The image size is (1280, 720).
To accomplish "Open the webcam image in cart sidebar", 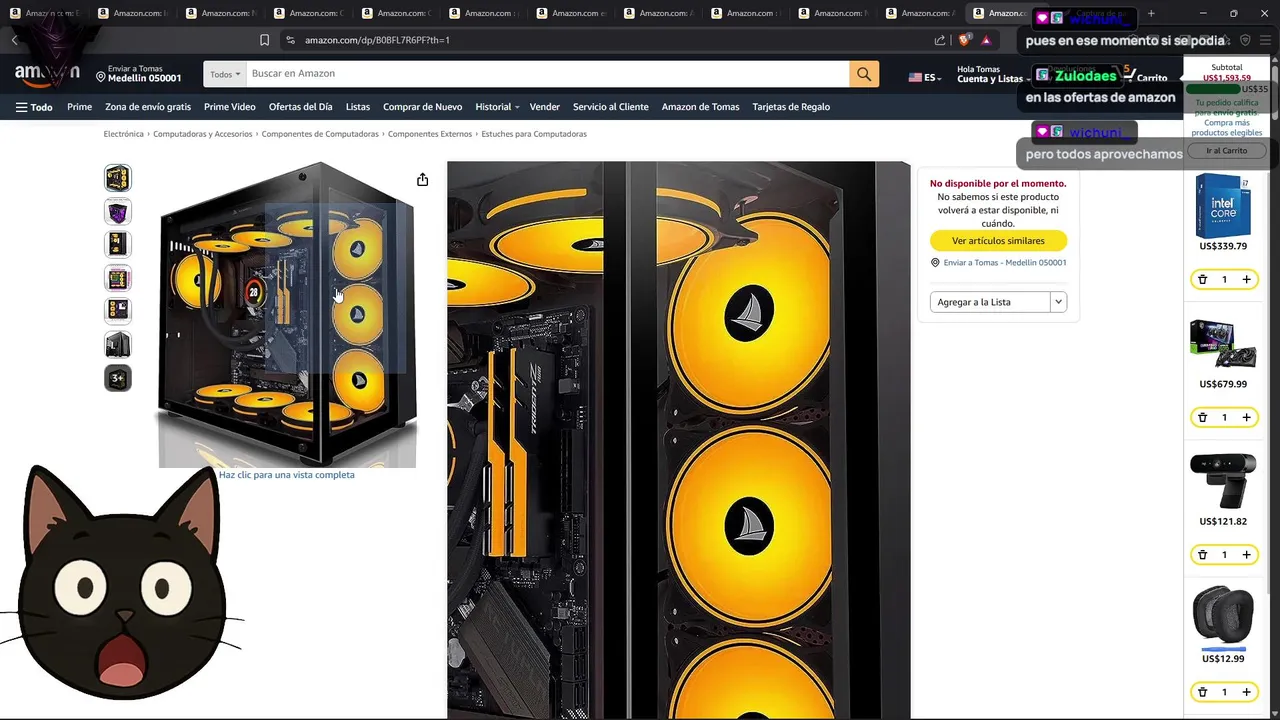I will 1223,482.
